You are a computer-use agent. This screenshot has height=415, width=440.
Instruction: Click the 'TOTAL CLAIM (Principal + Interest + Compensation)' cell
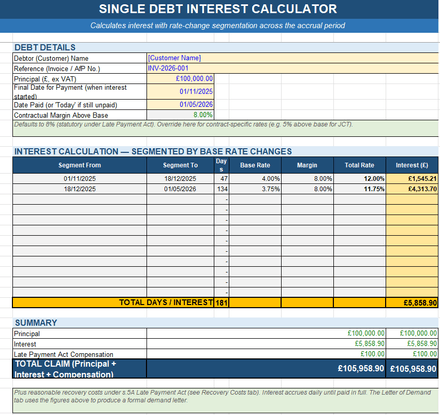(80, 369)
